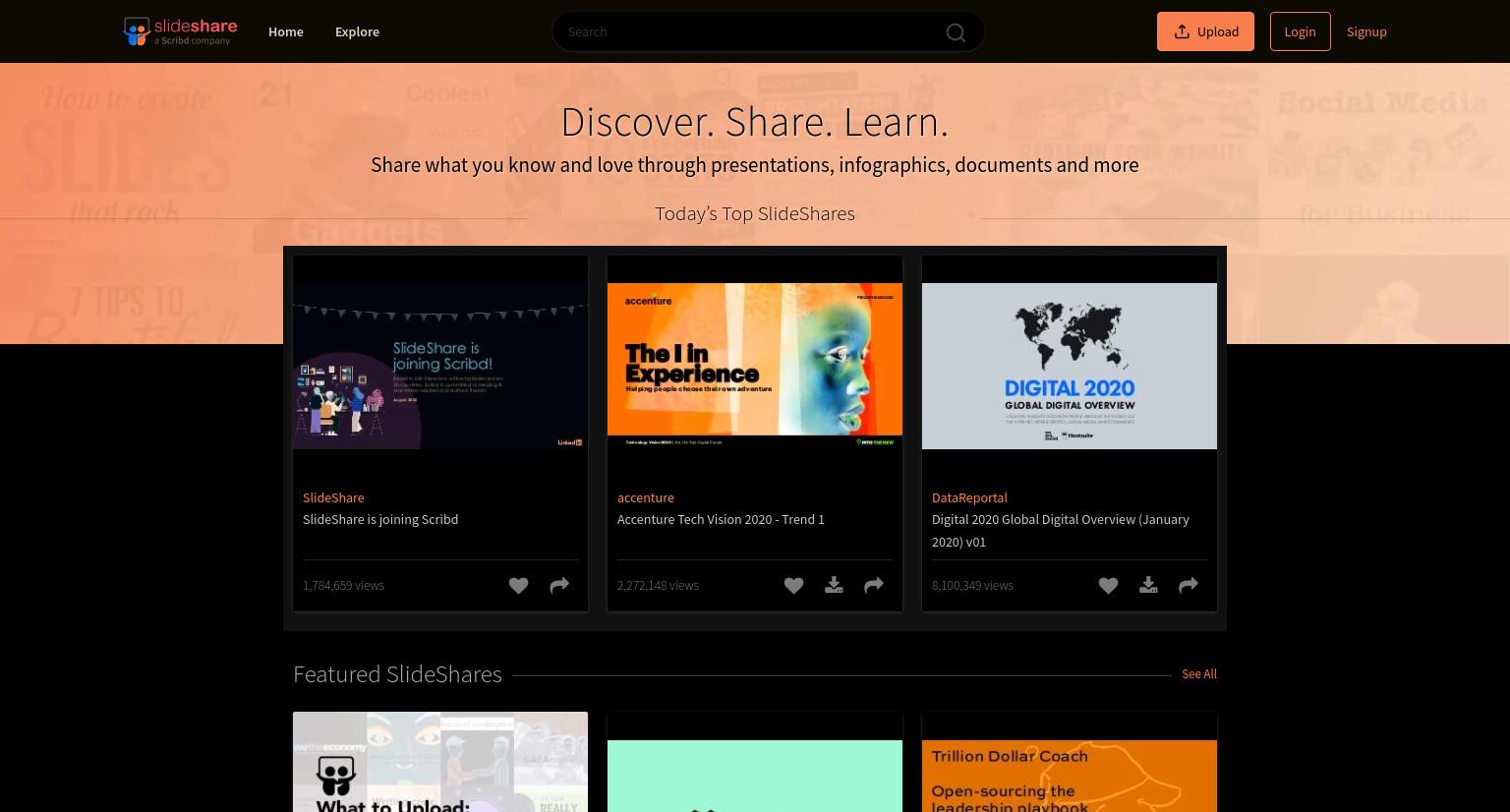Open the DataReportal author link
This screenshot has width=1510, height=812.
[969, 497]
